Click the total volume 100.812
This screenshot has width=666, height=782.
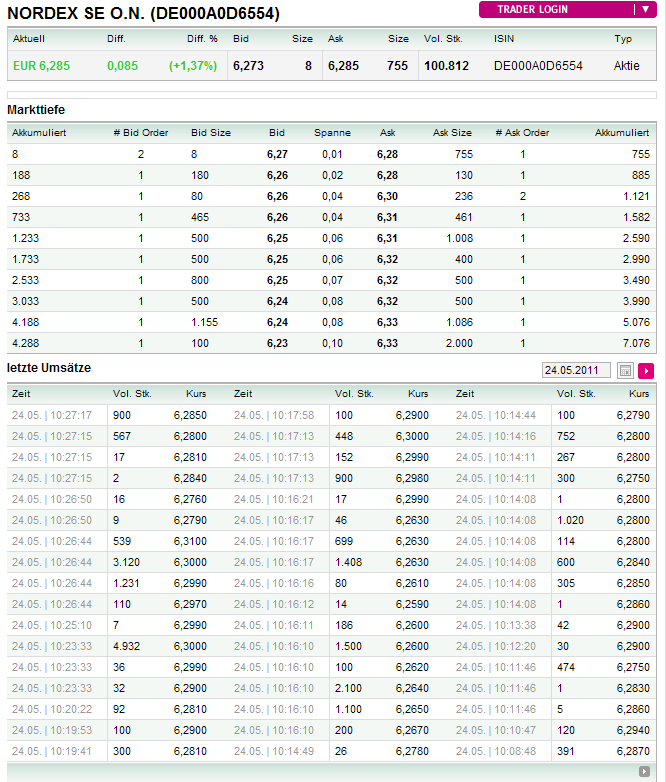point(446,65)
